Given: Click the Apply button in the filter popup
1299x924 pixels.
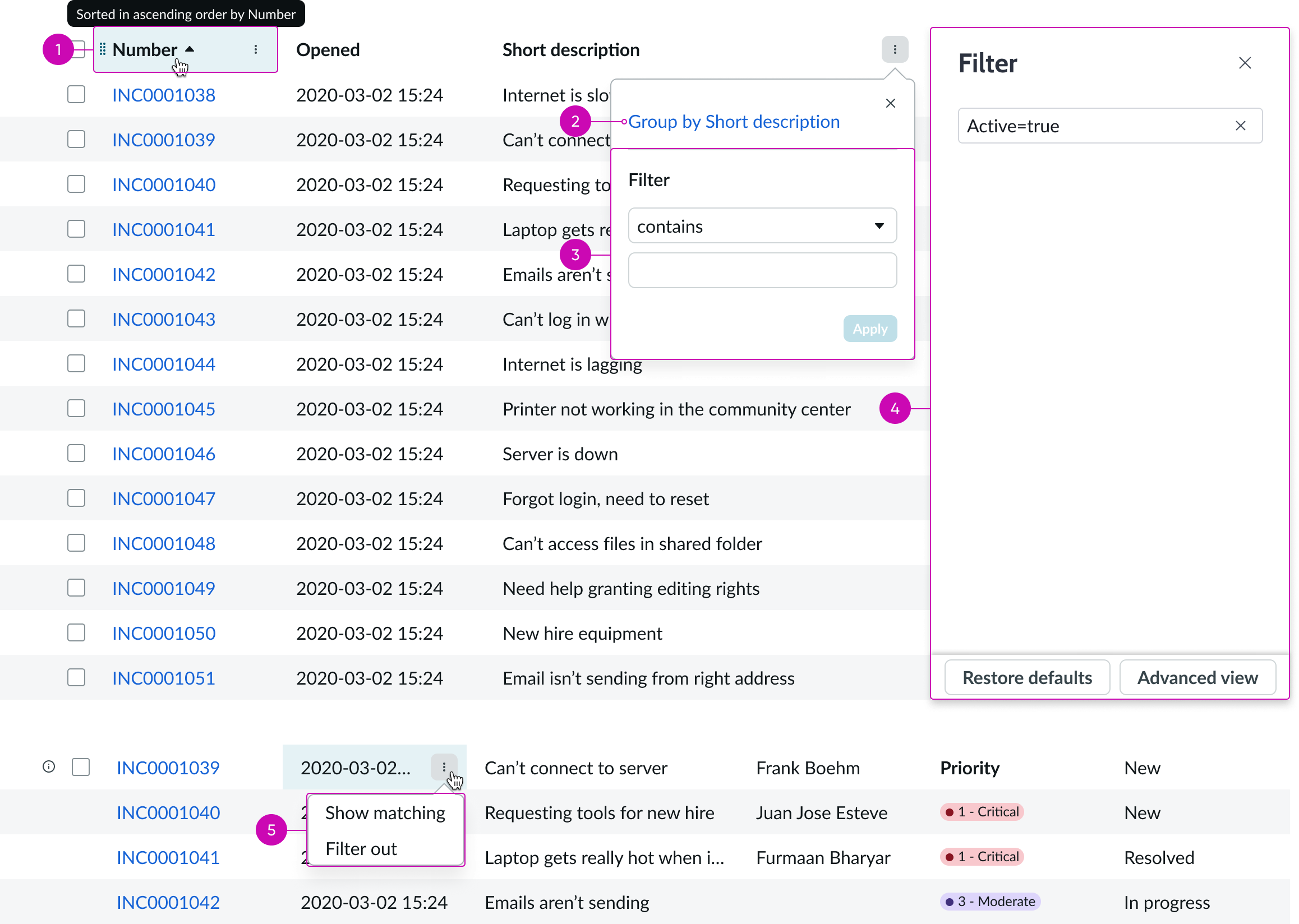Looking at the screenshot, I should (870, 329).
